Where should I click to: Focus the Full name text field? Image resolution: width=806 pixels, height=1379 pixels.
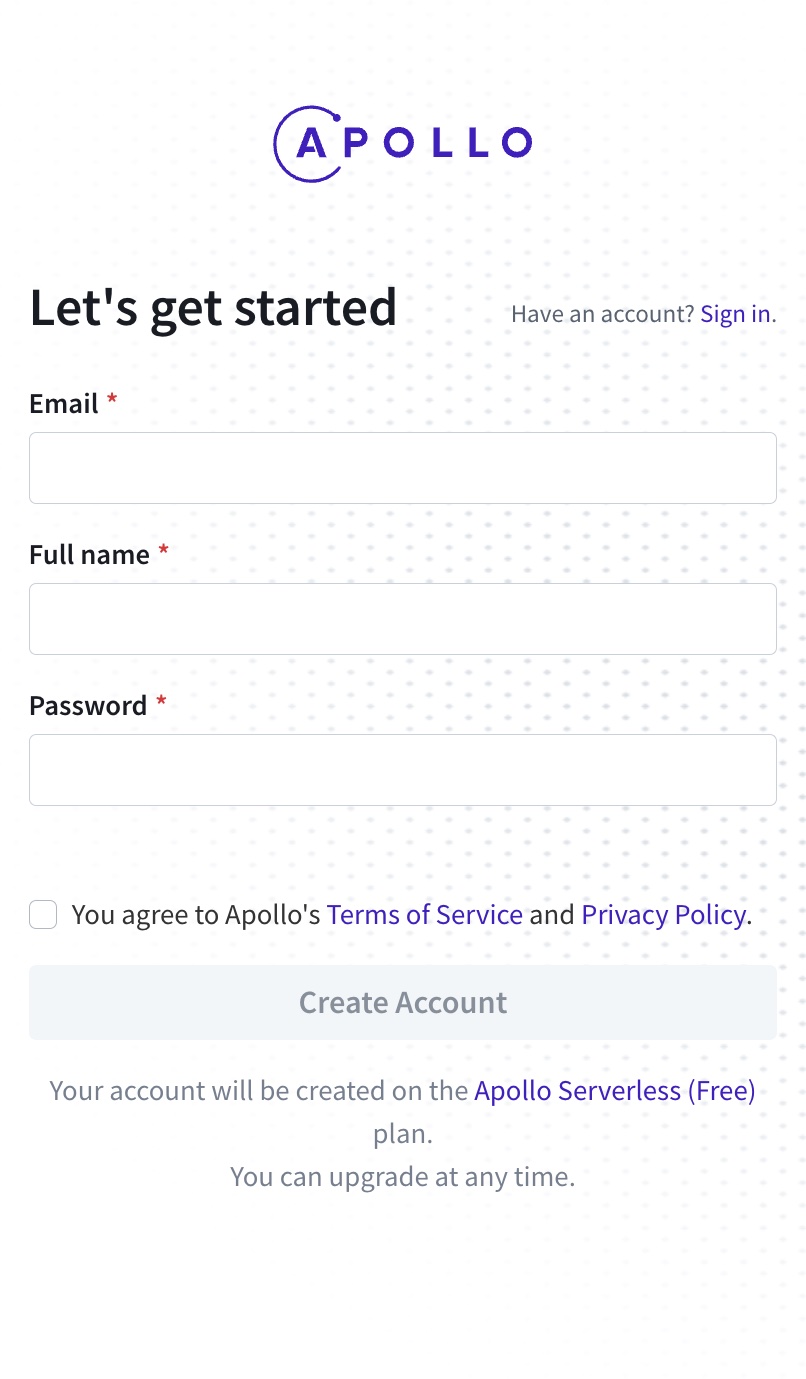(402, 618)
